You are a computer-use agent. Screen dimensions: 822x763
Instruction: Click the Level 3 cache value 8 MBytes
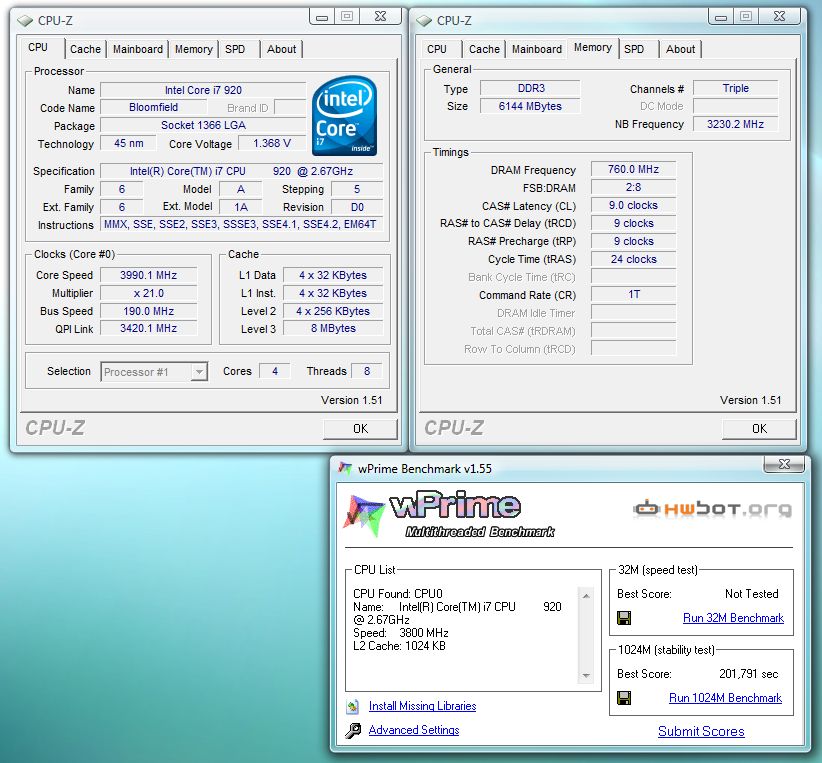coord(333,328)
